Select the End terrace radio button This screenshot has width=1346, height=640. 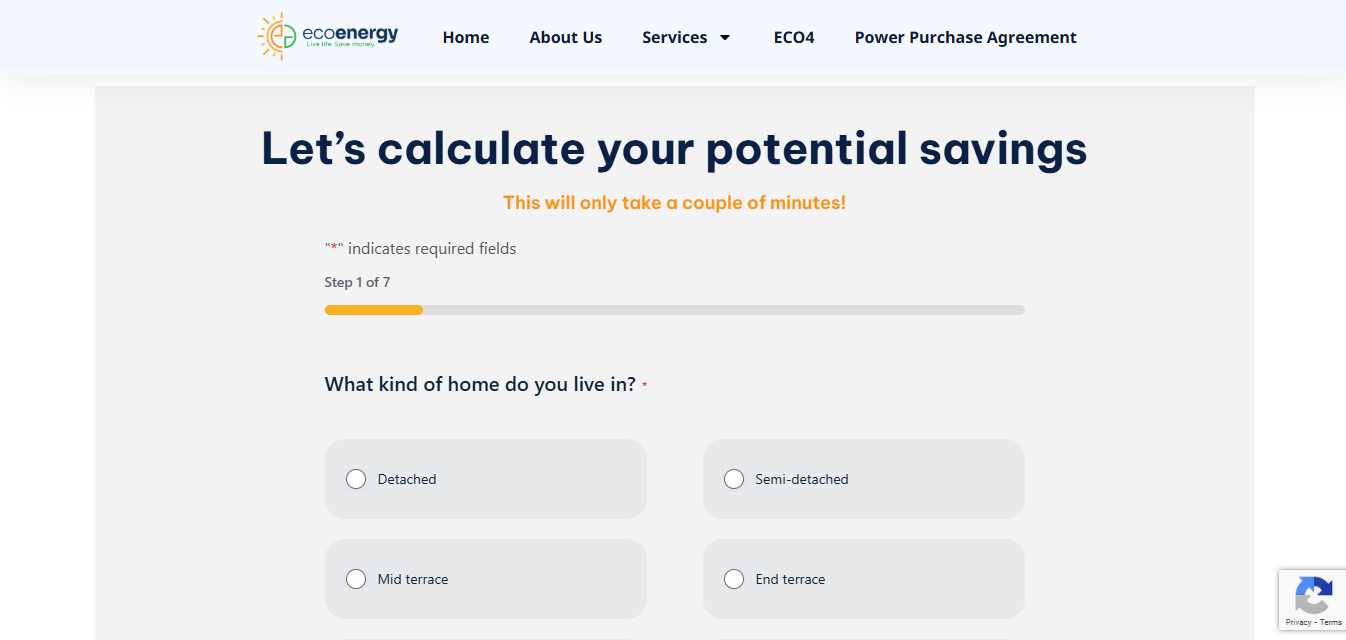(x=734, y=579)
